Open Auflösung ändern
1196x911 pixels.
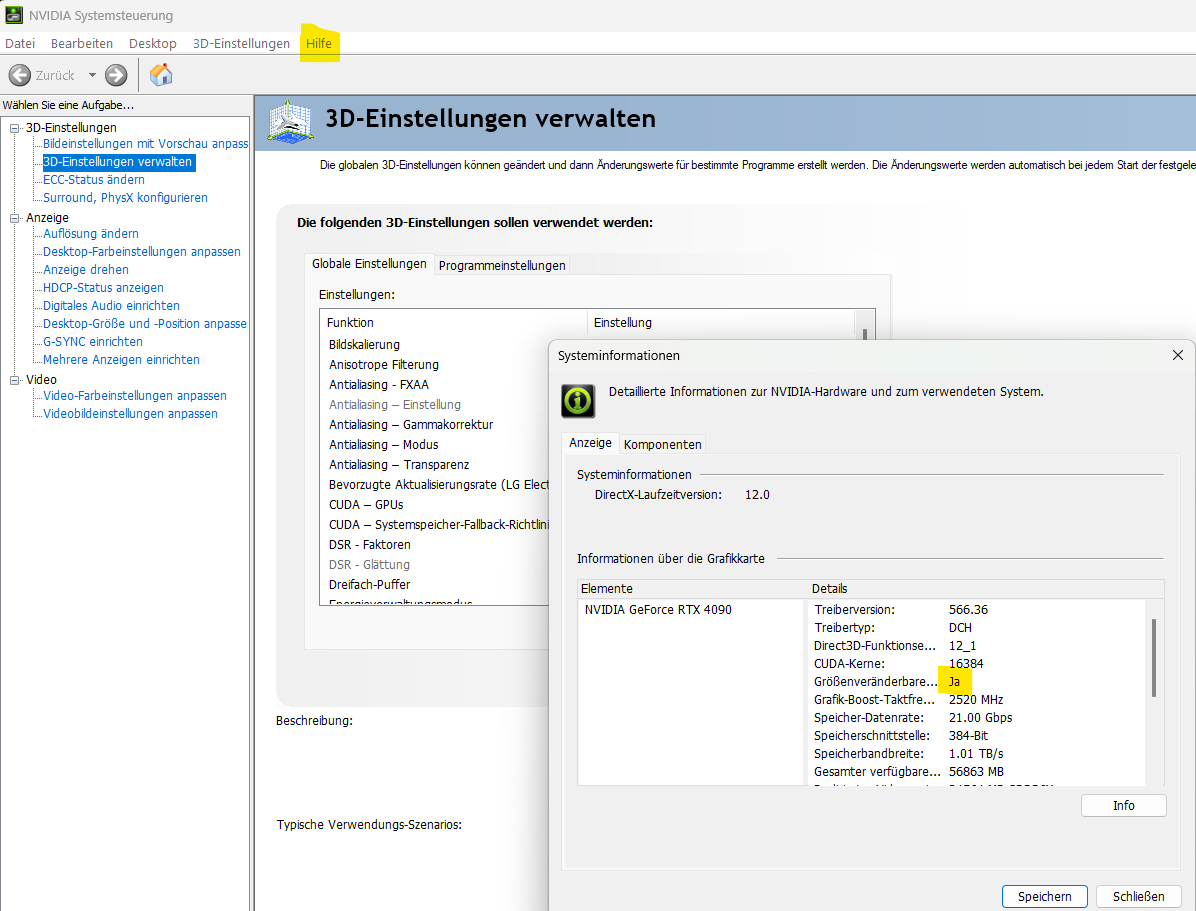pos(91,233)
